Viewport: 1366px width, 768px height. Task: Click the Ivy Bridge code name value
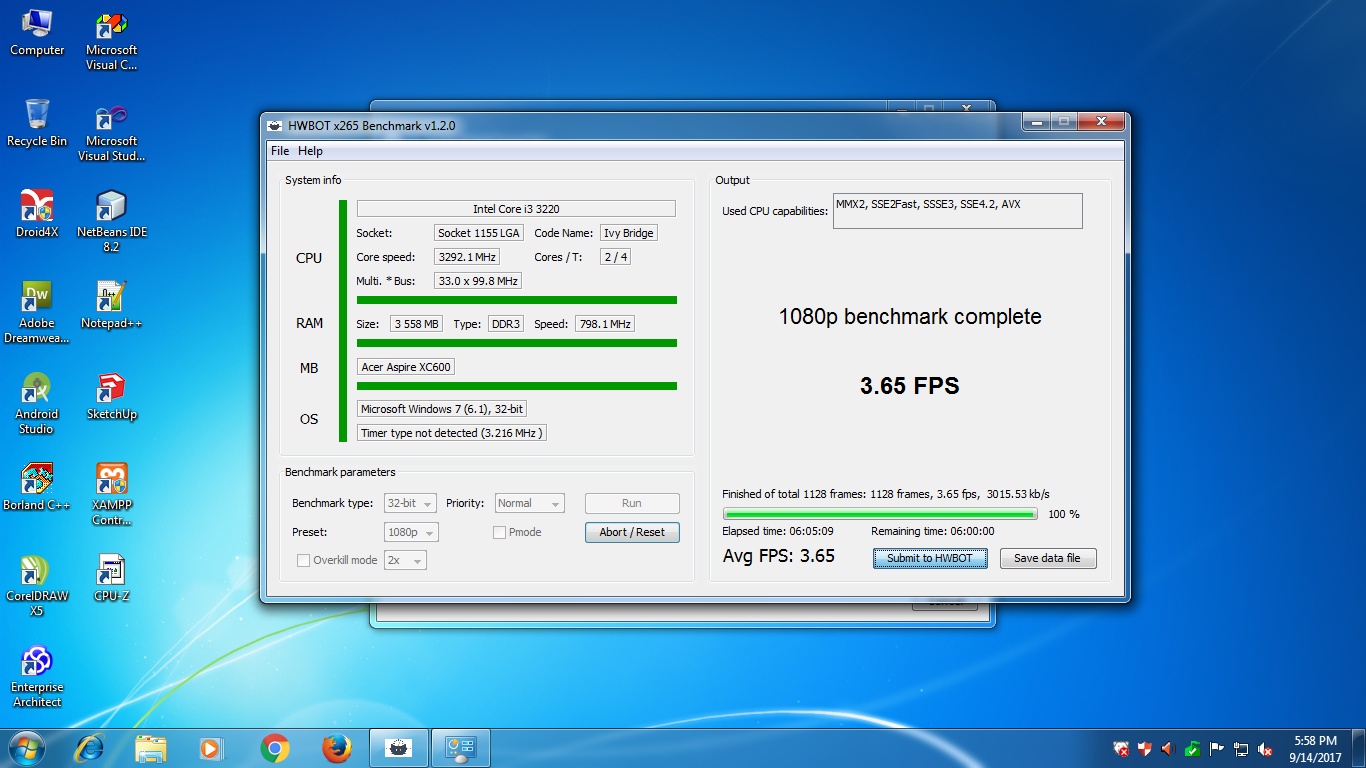pyautogui.click(x=629, y=233)
